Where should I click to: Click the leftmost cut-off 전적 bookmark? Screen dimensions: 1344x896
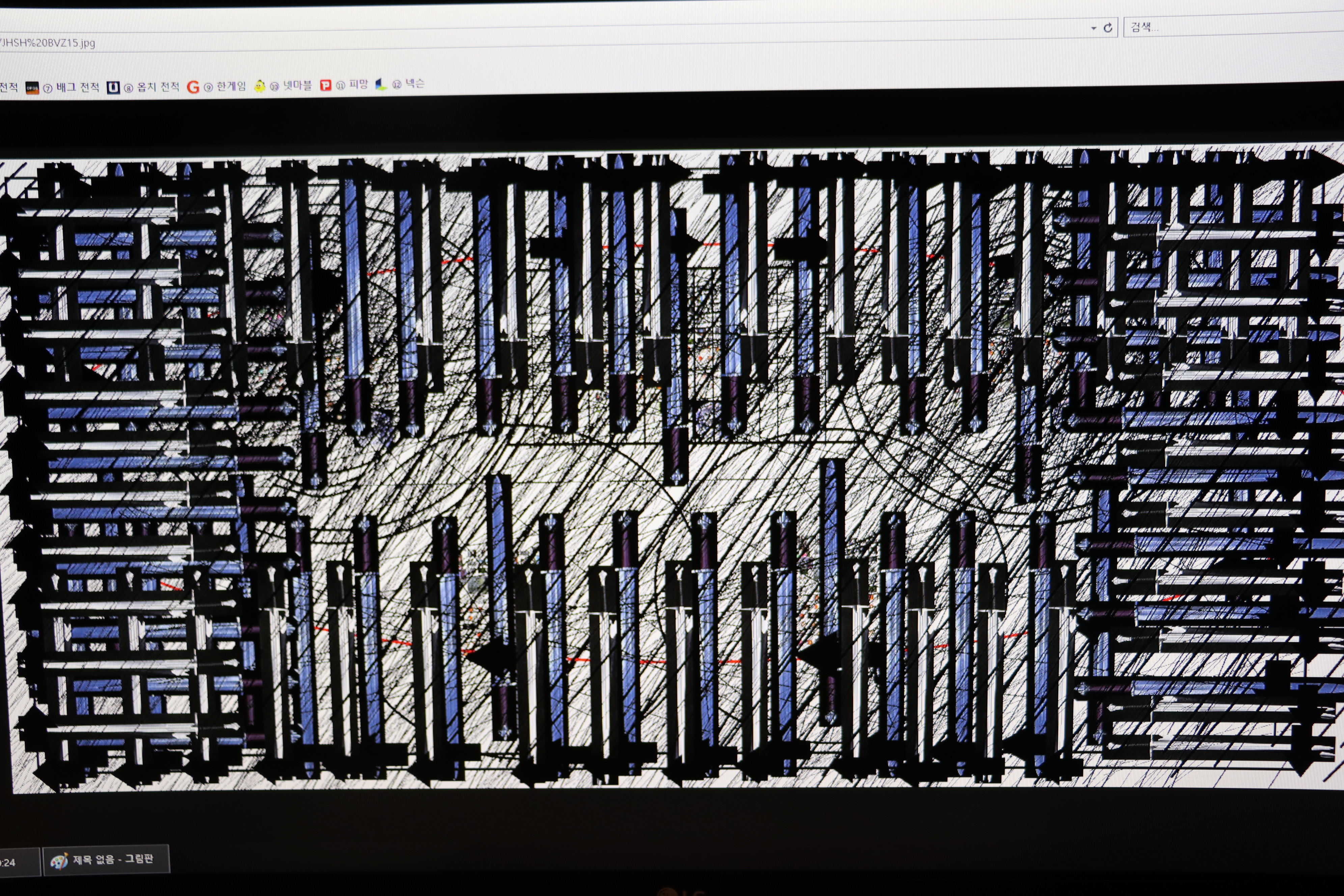tap(8, 87)
